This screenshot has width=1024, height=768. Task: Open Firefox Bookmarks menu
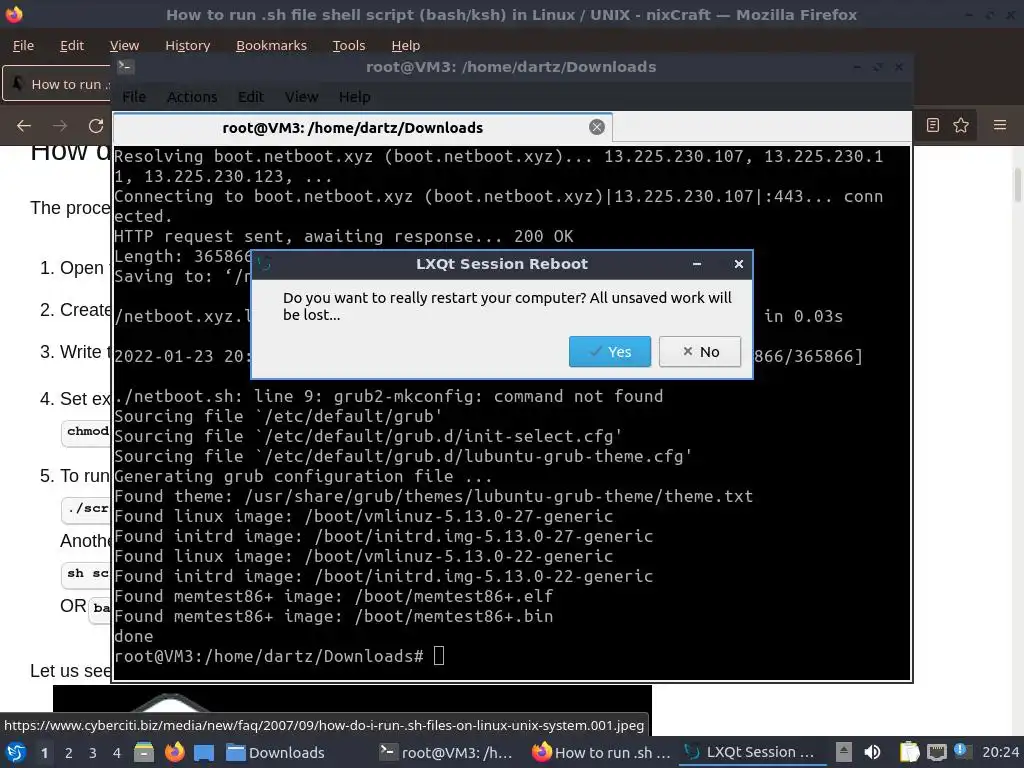point(271,45)
